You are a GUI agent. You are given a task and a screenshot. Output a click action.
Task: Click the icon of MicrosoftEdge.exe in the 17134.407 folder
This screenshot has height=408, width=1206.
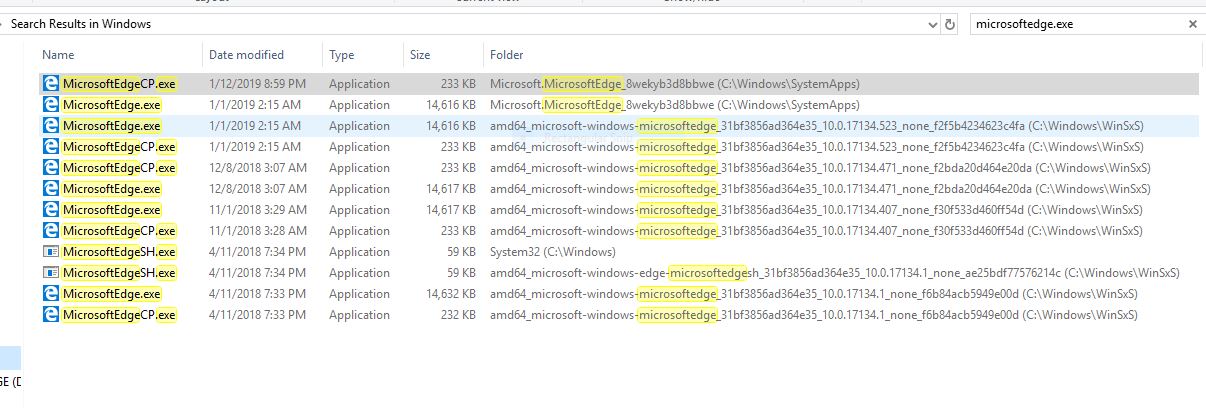(50, 210)
